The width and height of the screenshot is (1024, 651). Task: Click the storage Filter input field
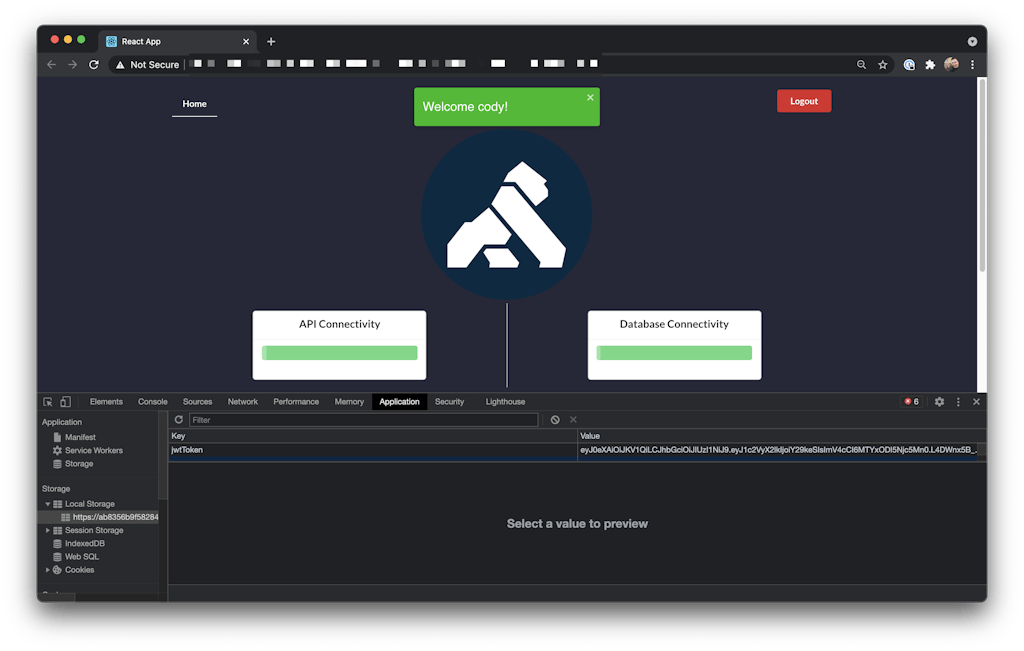pos(363,420)
